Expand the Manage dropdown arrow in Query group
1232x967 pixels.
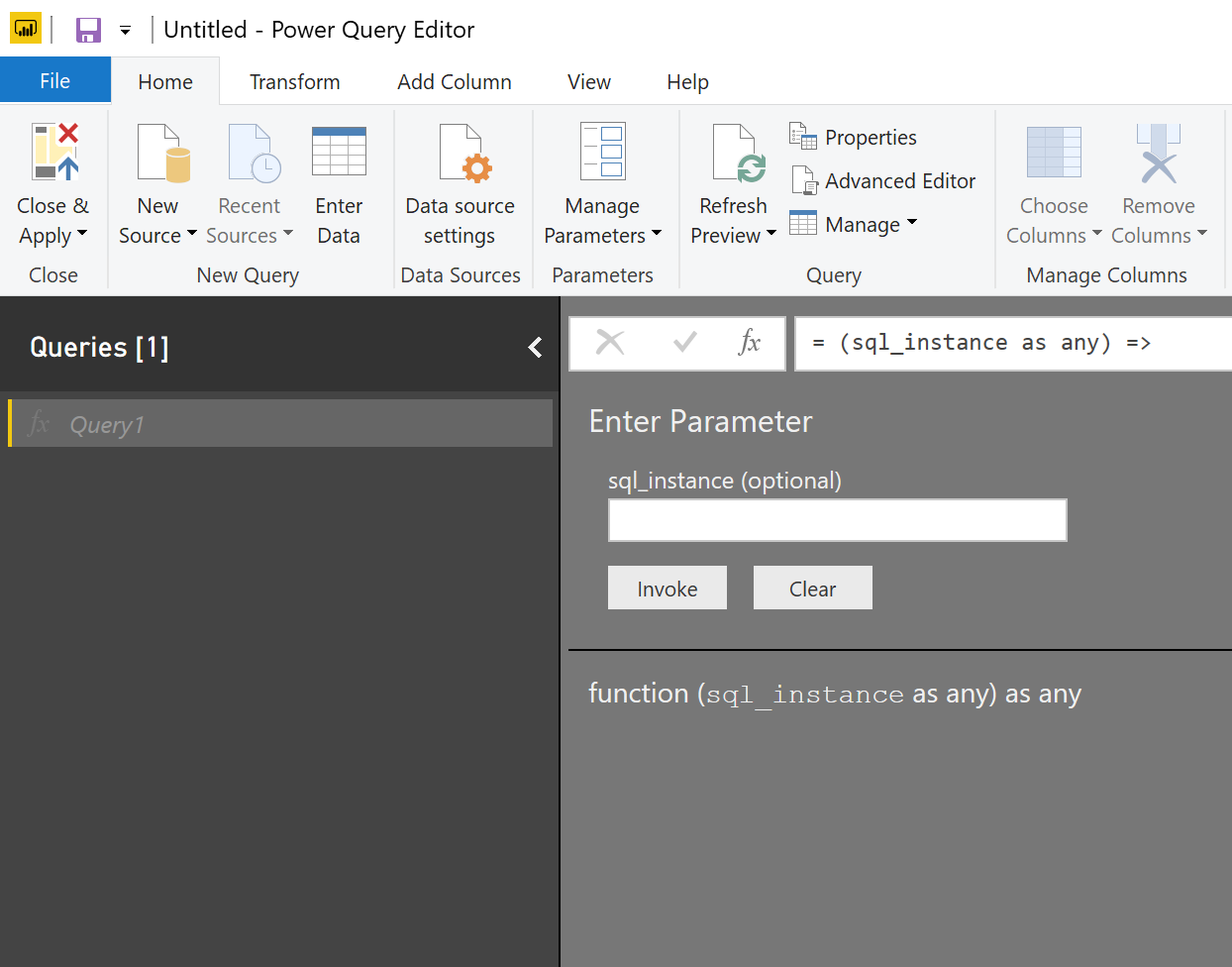pos(912,222)
